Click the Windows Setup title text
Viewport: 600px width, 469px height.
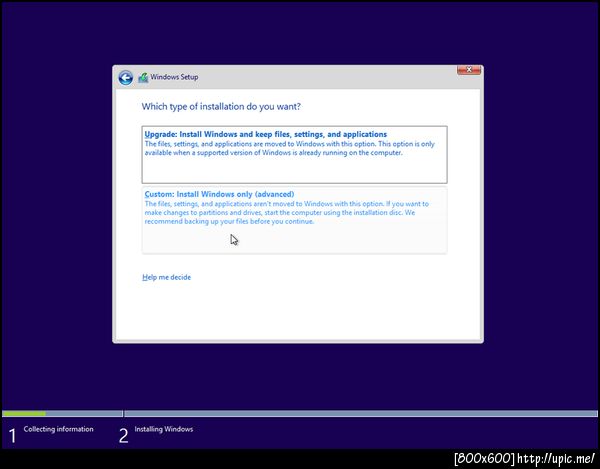click(174, 77)
